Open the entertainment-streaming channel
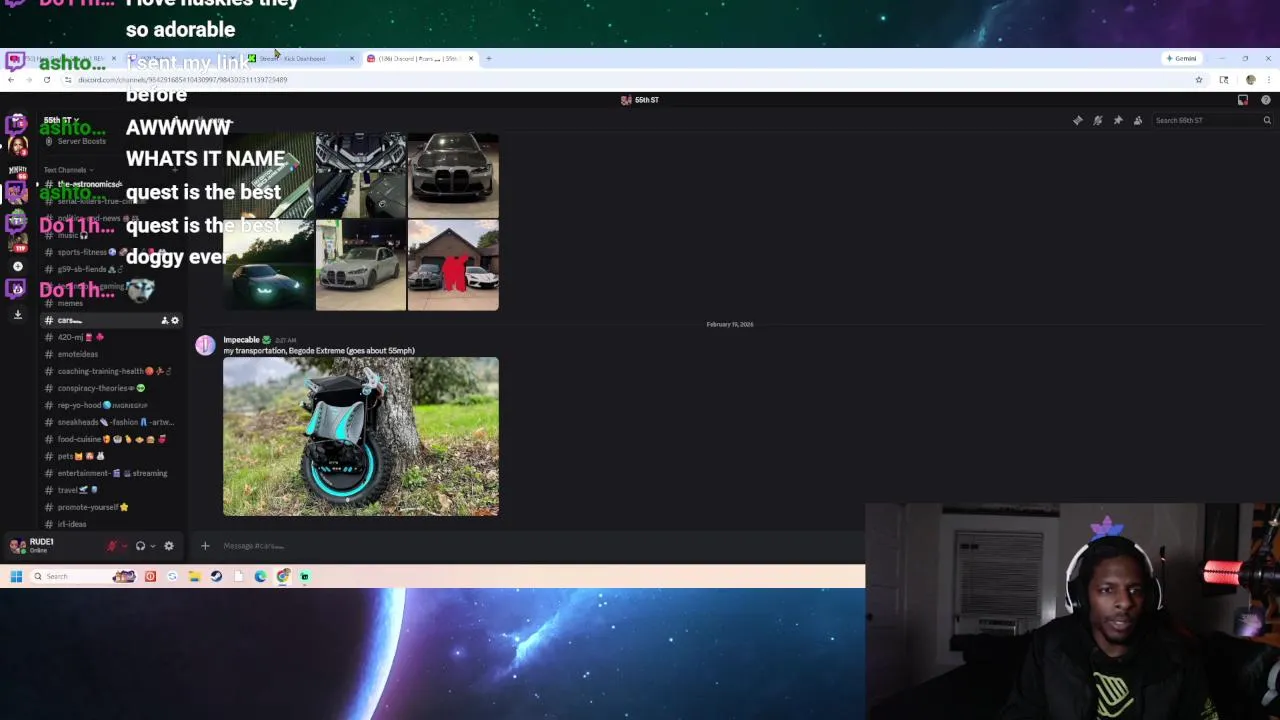The image size is (1280, 720). [x=110, y=473]
